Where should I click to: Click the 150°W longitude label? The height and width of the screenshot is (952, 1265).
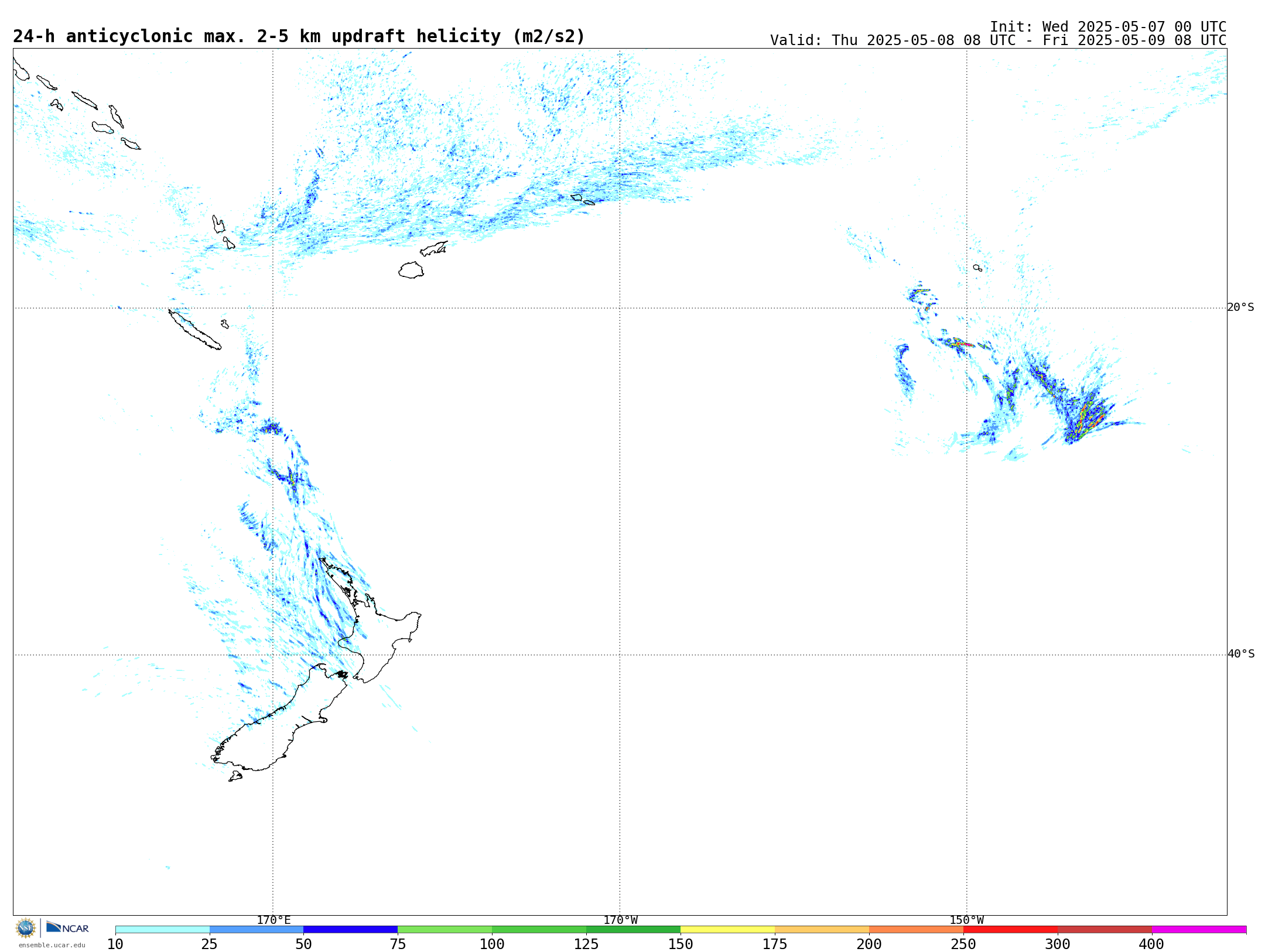point(966,920)
